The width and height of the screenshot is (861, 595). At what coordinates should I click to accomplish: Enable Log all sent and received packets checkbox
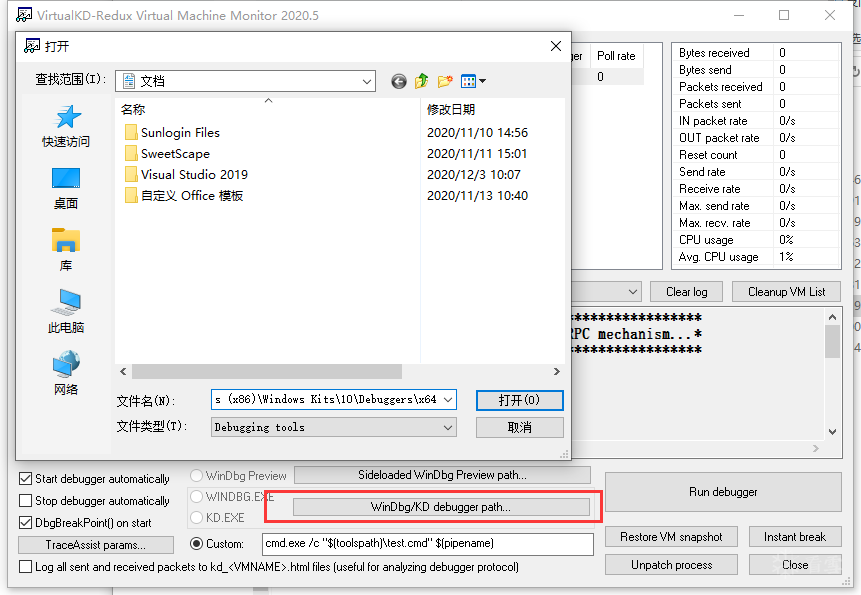[25, 566]
